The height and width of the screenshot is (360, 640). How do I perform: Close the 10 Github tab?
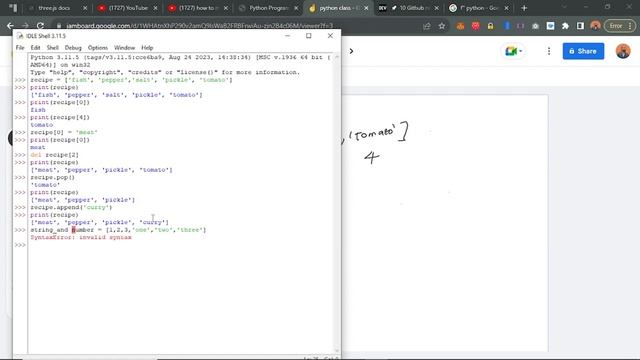tap(436, 8)
